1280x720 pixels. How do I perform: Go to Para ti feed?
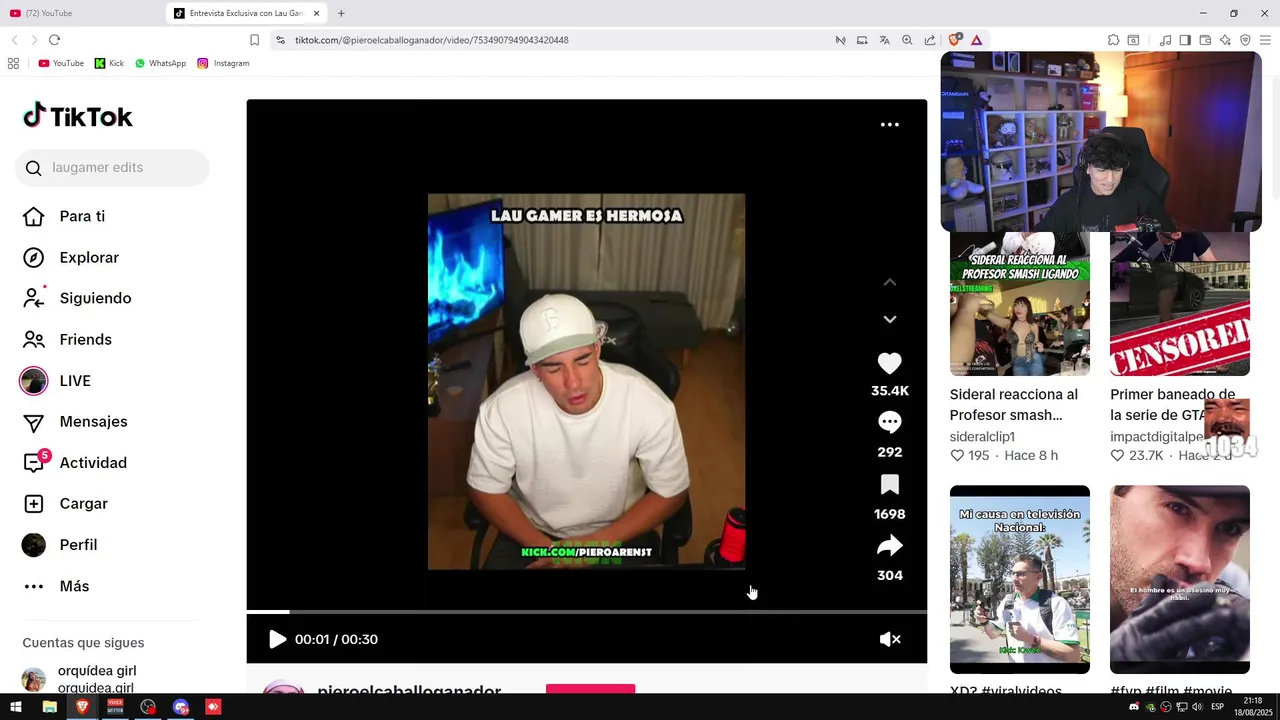pos(82,216)
